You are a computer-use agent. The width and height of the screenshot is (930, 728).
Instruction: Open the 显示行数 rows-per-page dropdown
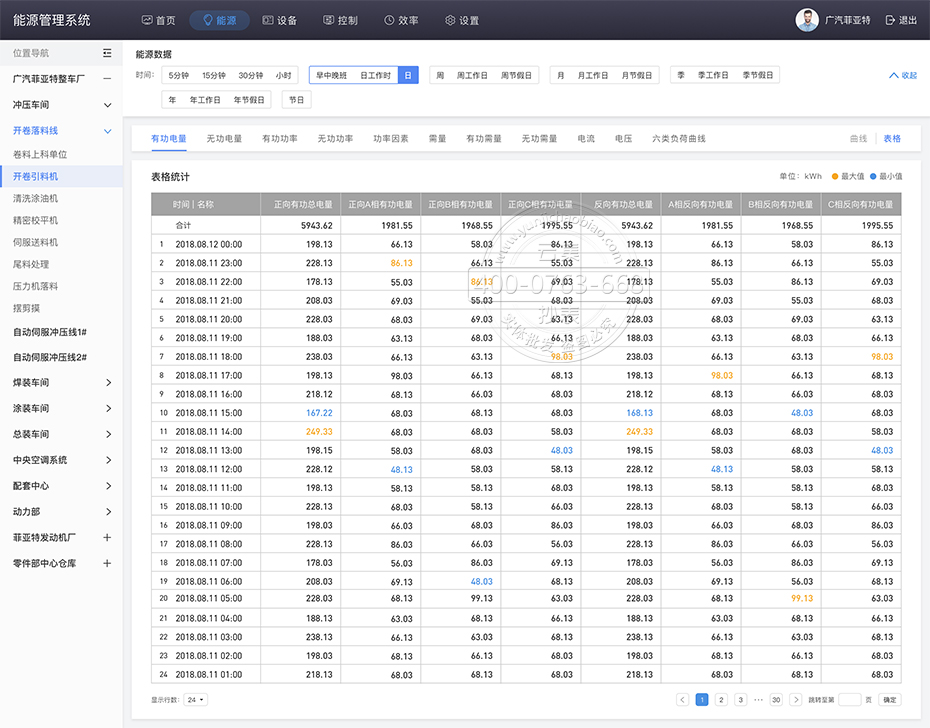[196, 700]
